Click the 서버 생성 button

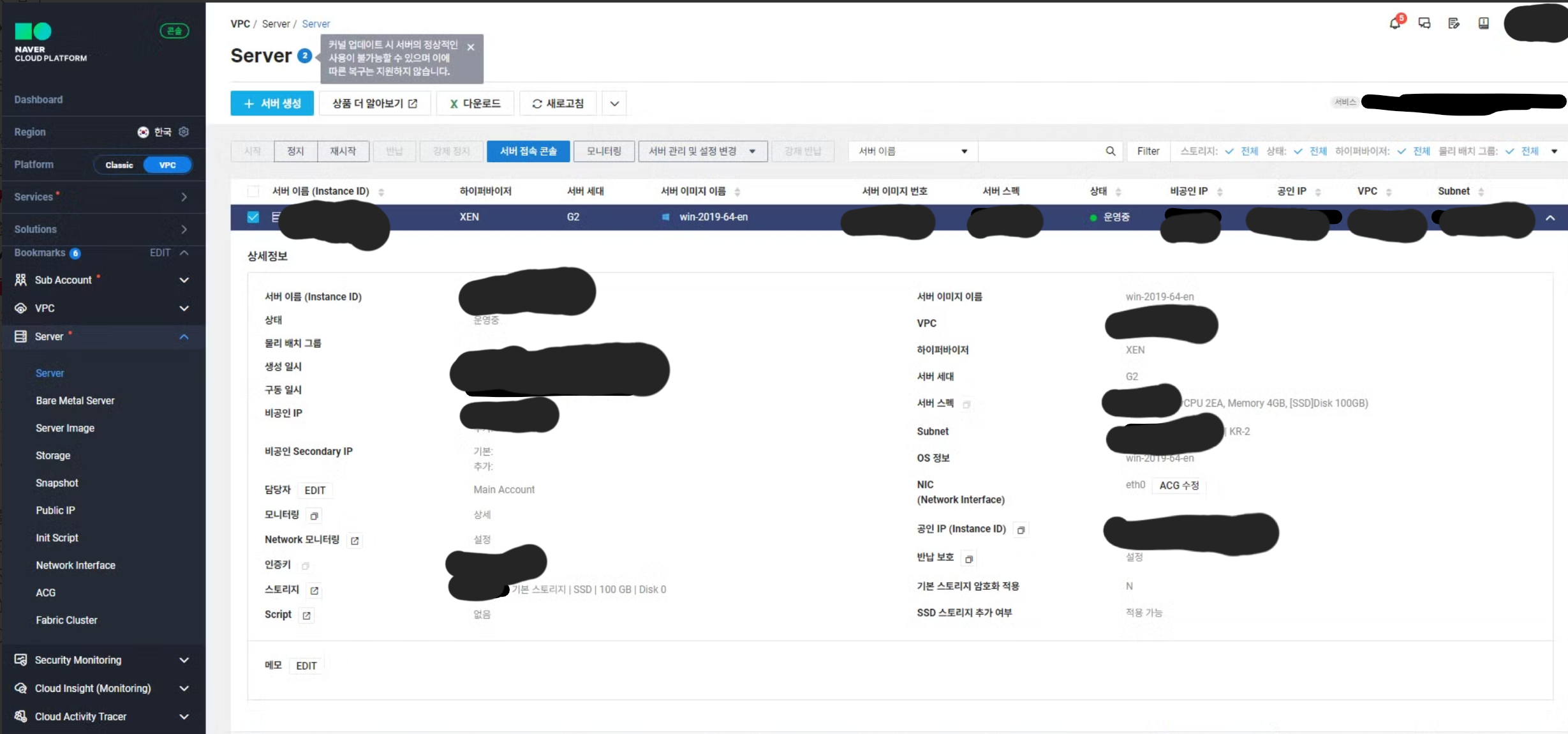point(272,103)
